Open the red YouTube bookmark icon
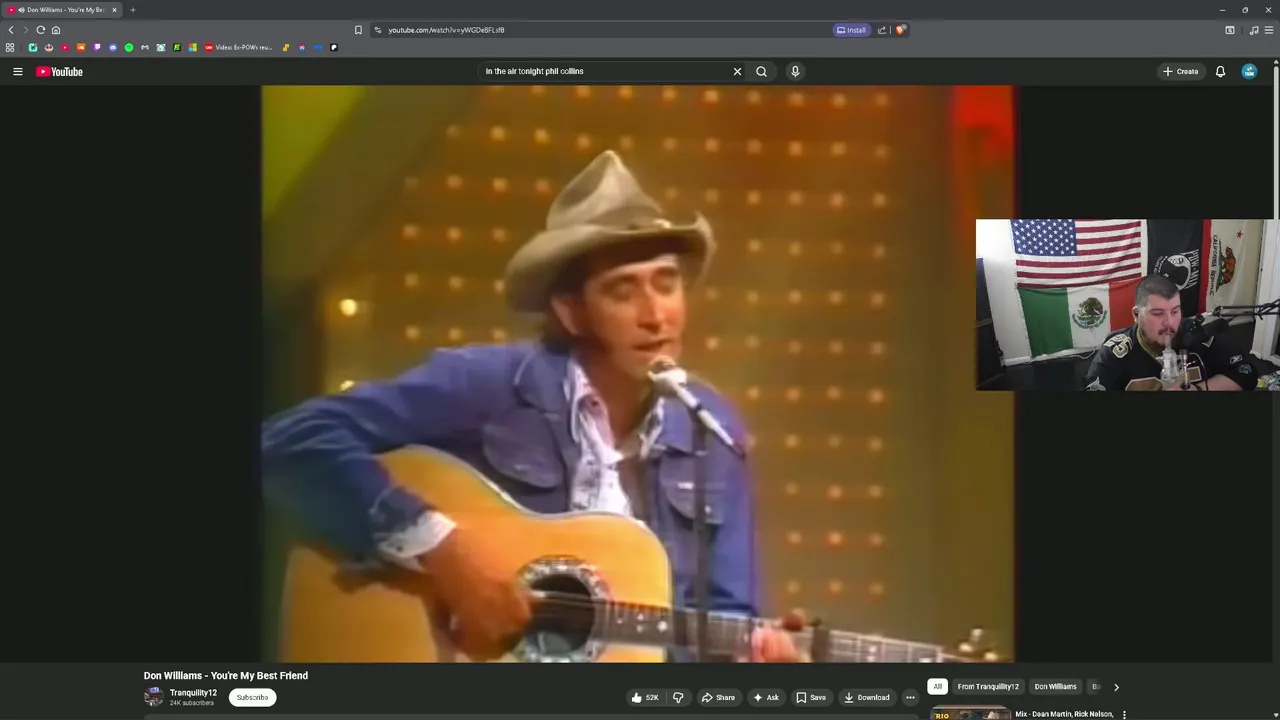Viewport: 1280px width, 720px height. [x=65, y=47]
